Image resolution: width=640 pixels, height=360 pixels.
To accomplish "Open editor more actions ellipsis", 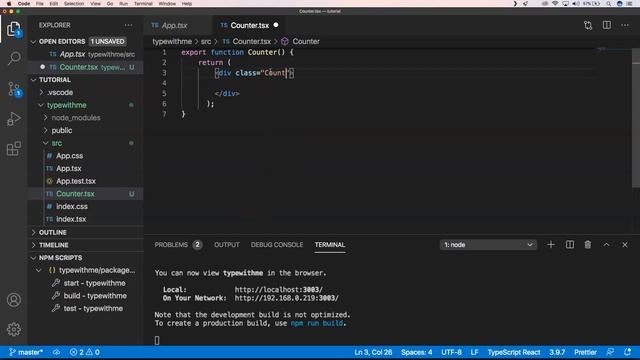I will click(625, 25).
